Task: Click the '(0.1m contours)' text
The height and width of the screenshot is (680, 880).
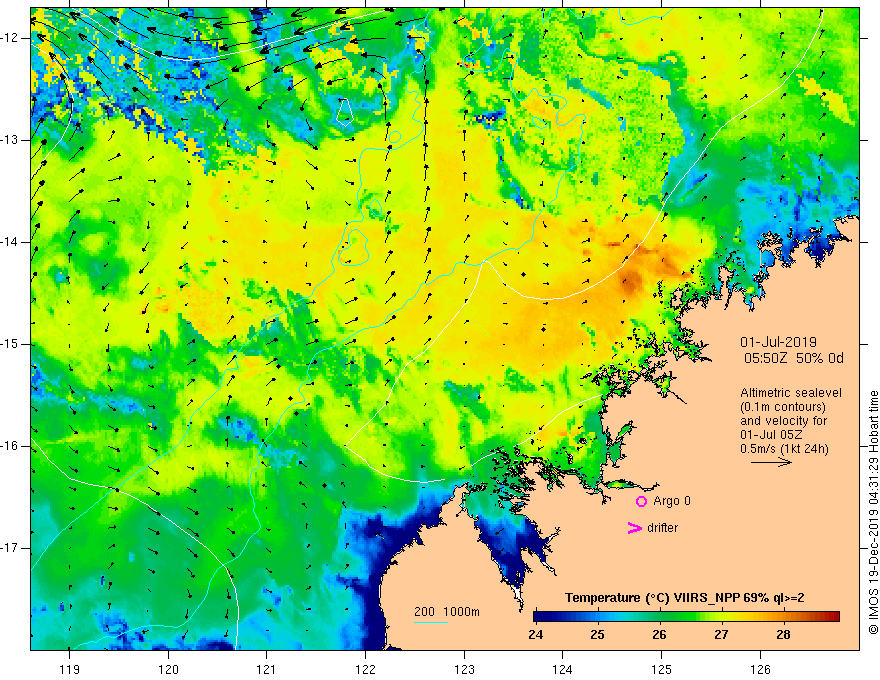Action: point(783,407)
